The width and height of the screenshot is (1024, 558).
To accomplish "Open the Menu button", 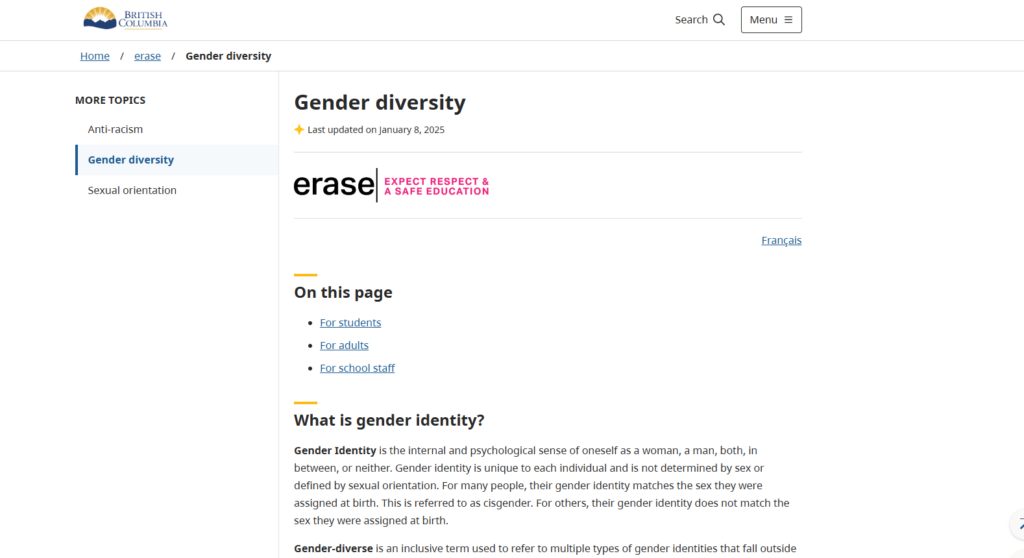I will pos(771,20).
